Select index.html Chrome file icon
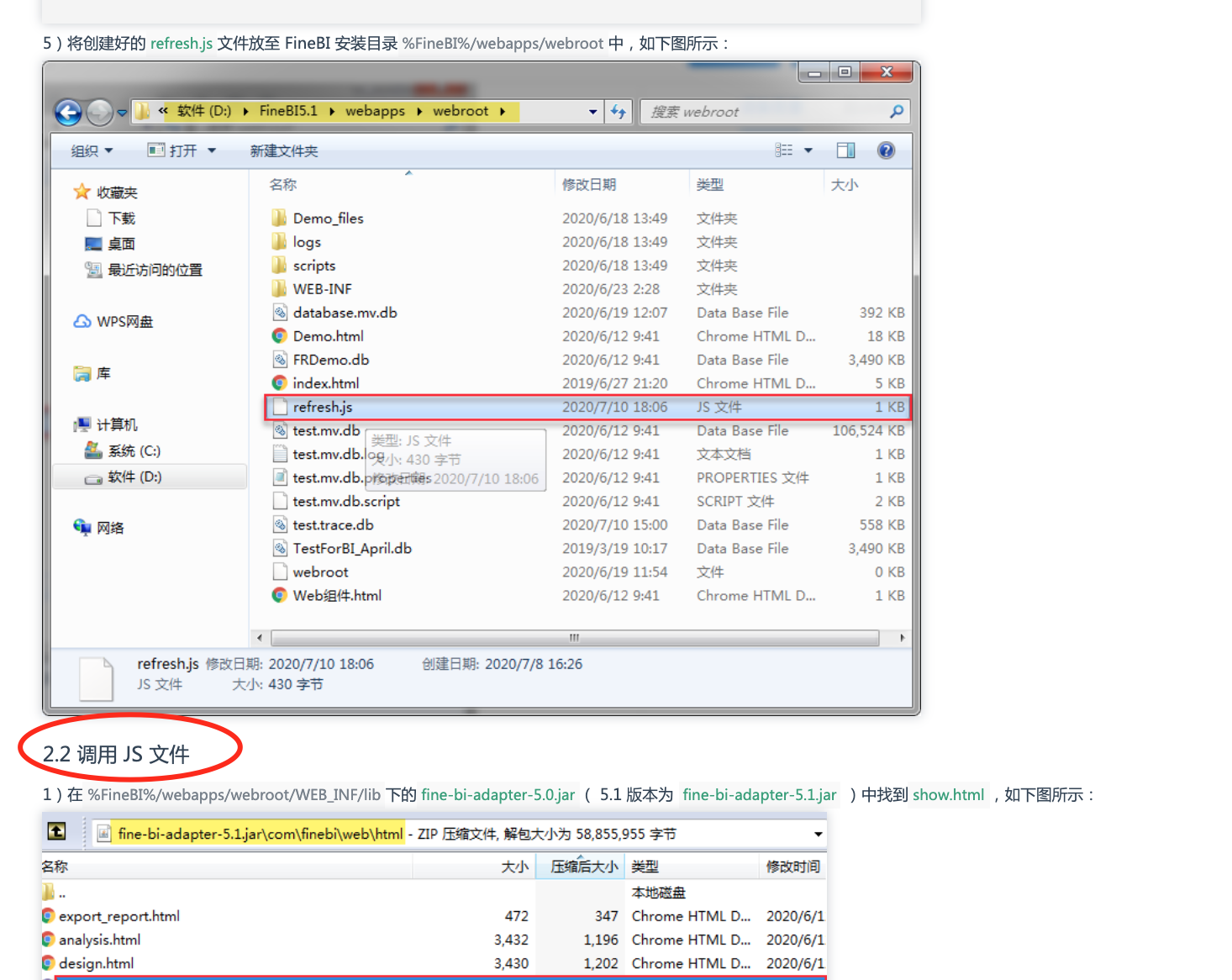Image resolution: width=1232 pixels, height=980 pixels. point(280,383)
